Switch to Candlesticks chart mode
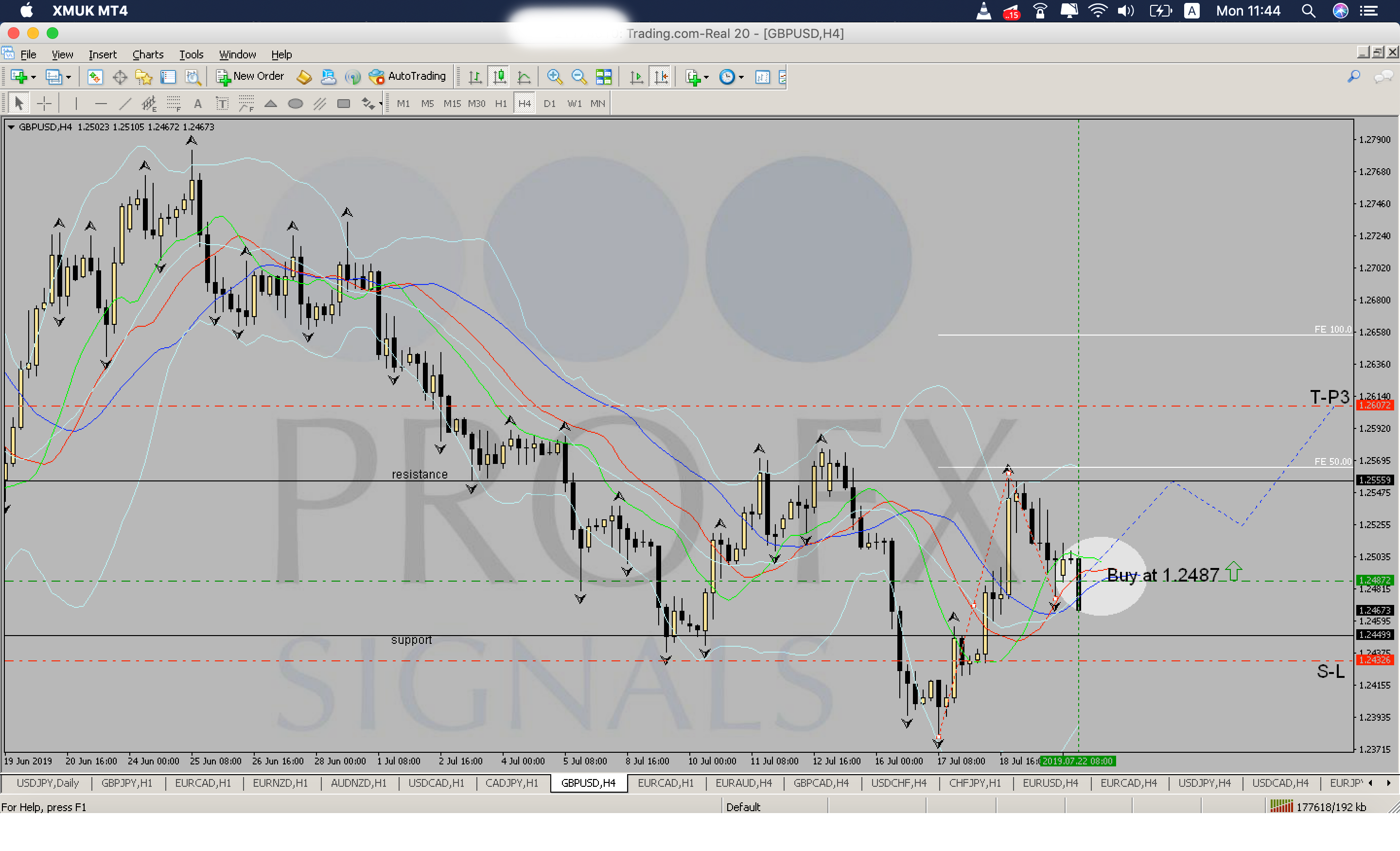 click(499, 76)
